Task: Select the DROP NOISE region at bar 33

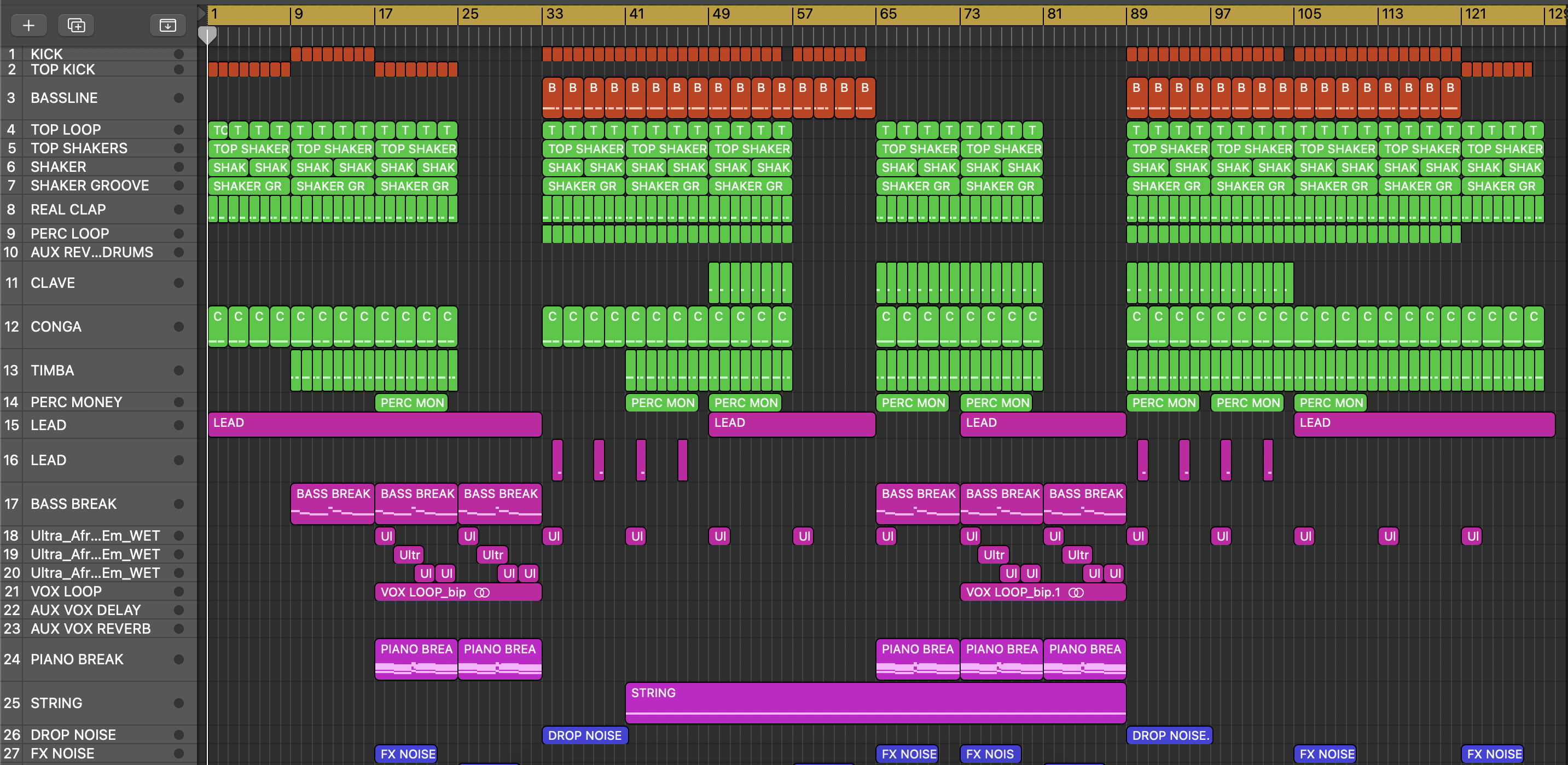Action: point(584,735)
